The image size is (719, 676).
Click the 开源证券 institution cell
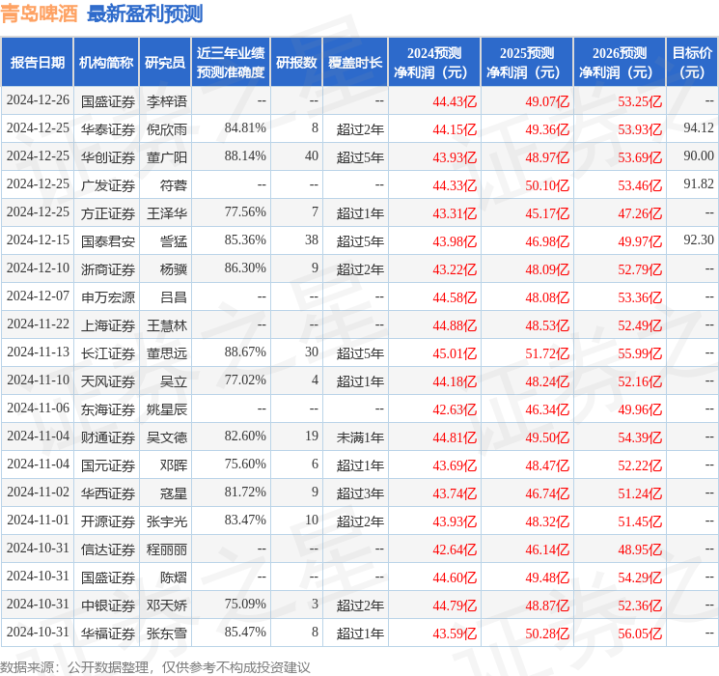click(108, 521)
